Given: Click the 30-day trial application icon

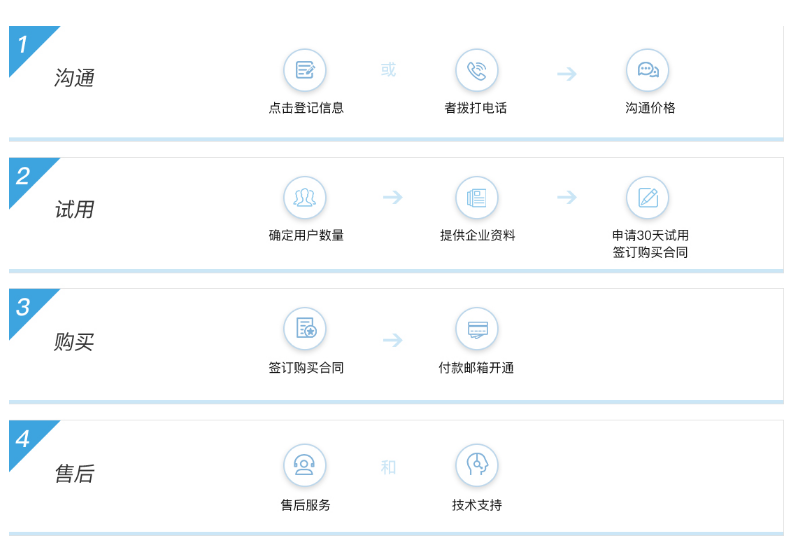Looking at the screenshot, I should [648, 197].
